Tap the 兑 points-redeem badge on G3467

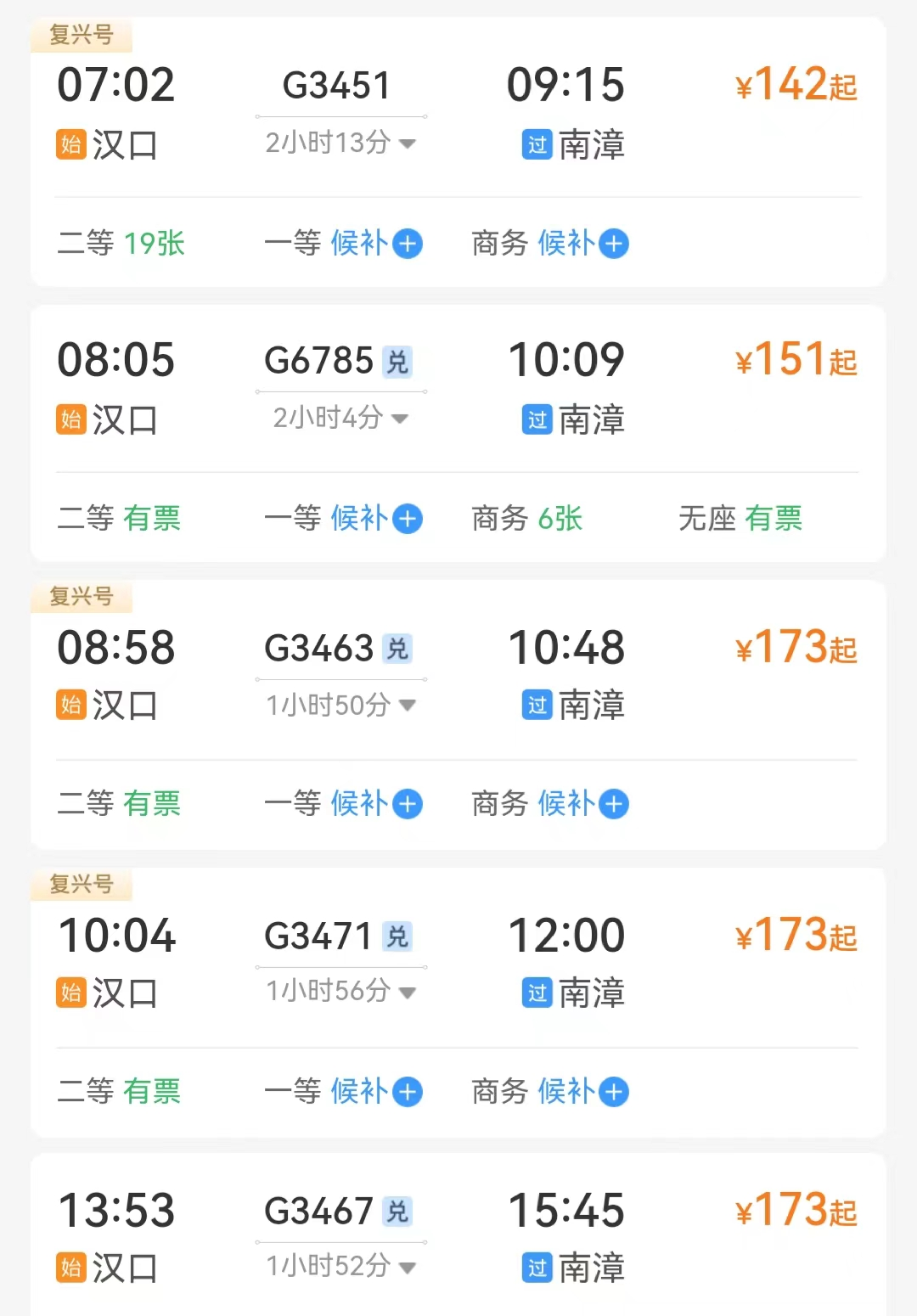(397, 1212)
